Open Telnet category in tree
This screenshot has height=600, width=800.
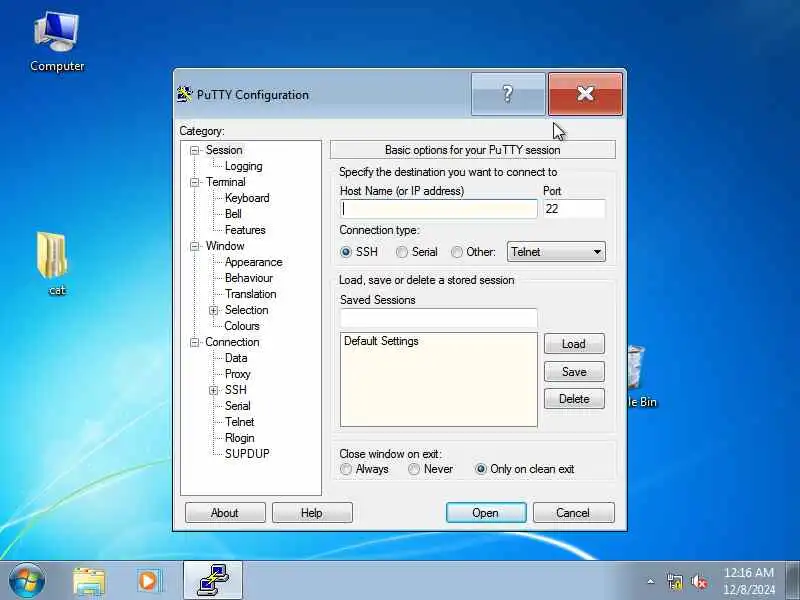click(x=239, y=422)
